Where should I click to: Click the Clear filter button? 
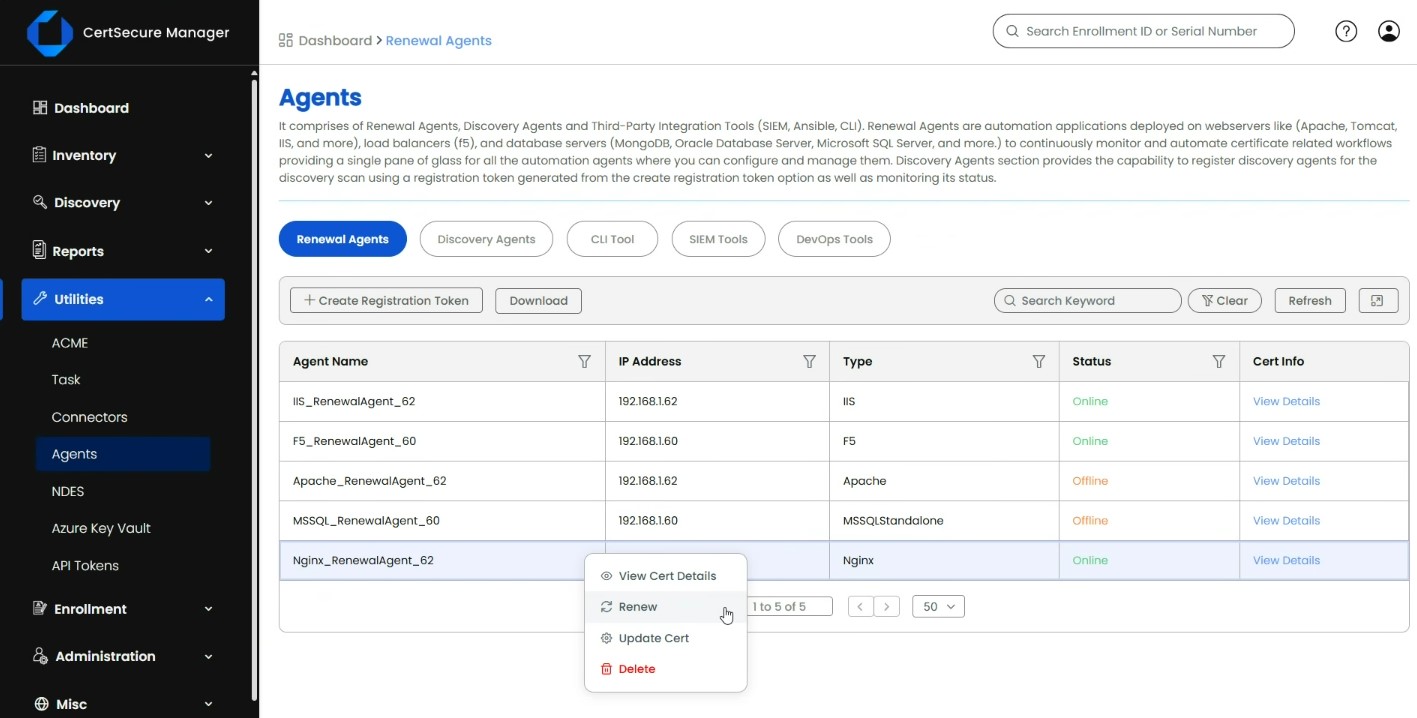click(x=1224, y=300)
